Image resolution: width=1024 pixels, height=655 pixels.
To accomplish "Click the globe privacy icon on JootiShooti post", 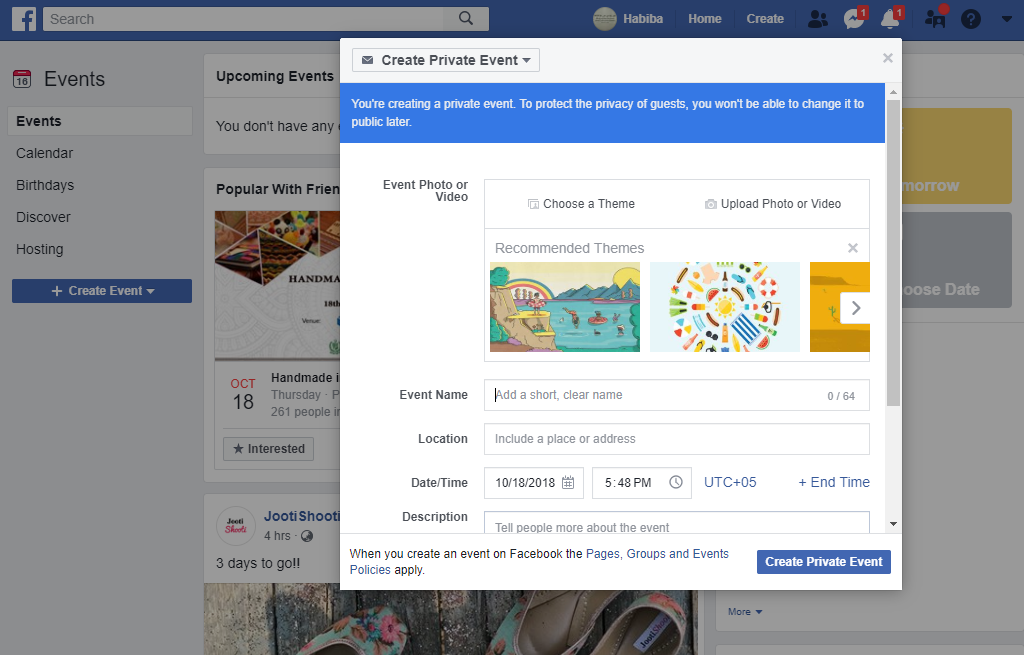I will click(x=307, y=536).
